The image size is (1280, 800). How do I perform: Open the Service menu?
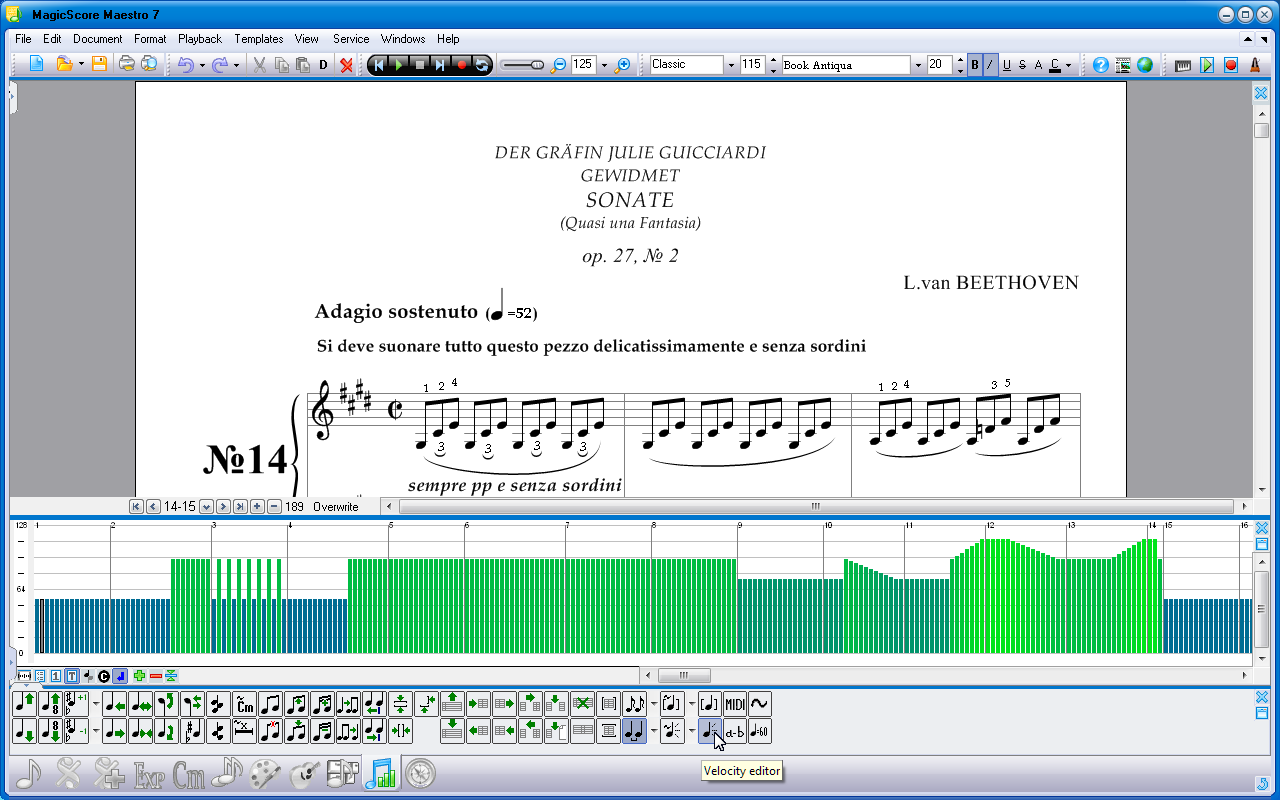[x=351, y=39]
